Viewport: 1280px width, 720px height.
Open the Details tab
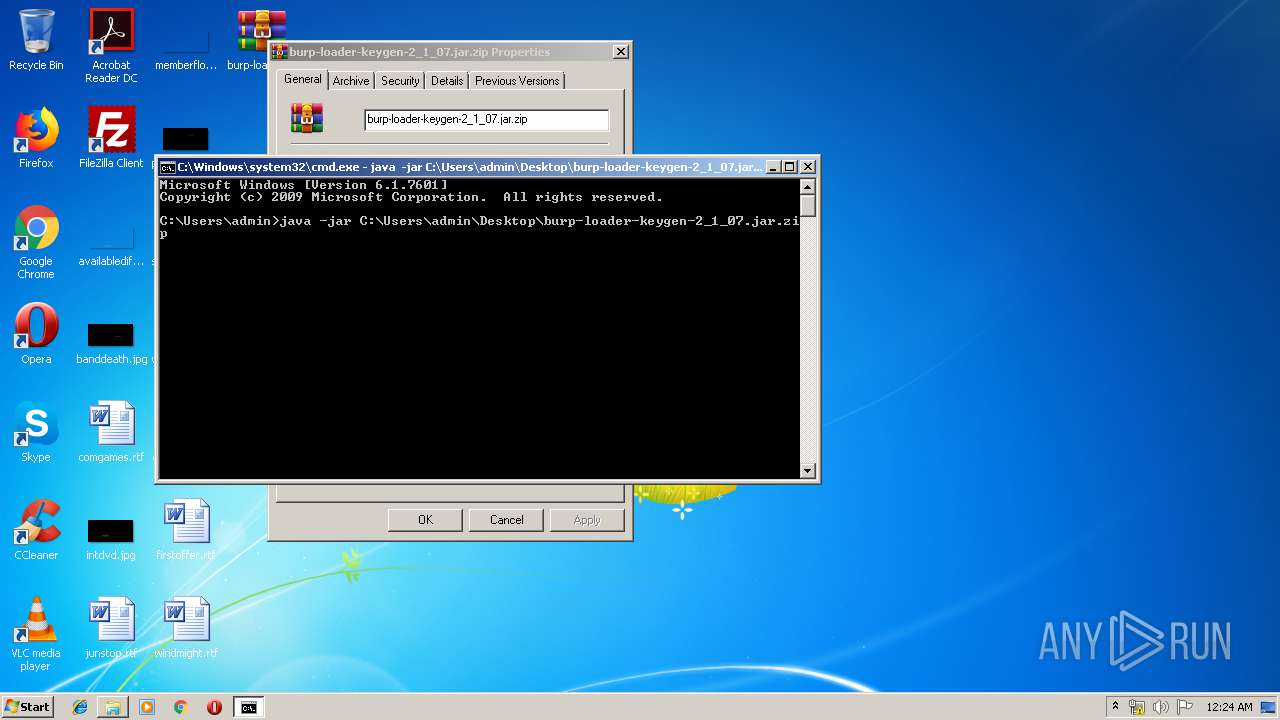click(x=447, y=81)
